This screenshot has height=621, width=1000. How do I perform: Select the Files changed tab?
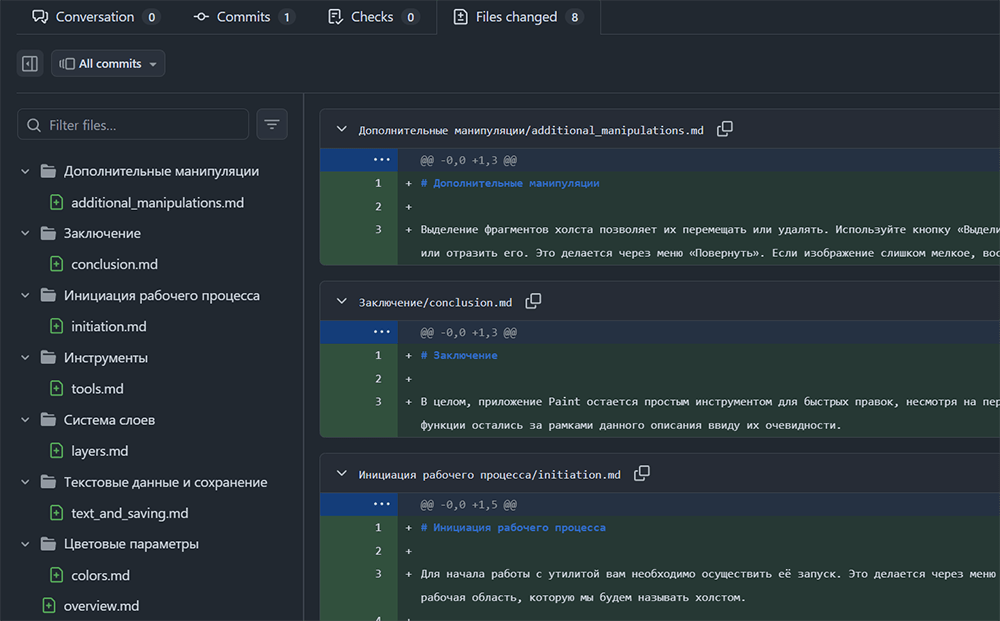click(x=517, y=17)
